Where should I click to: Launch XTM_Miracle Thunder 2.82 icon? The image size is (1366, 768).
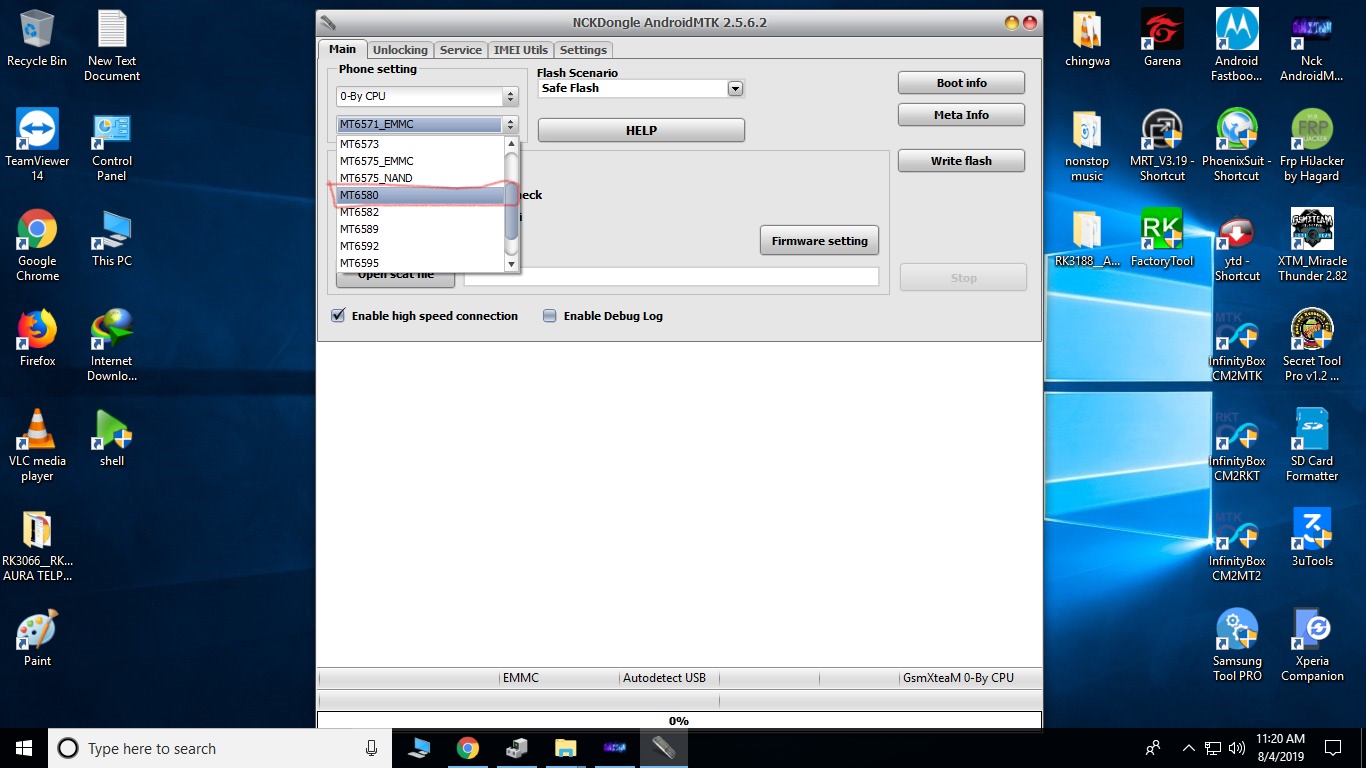[x=1312, y=245]
